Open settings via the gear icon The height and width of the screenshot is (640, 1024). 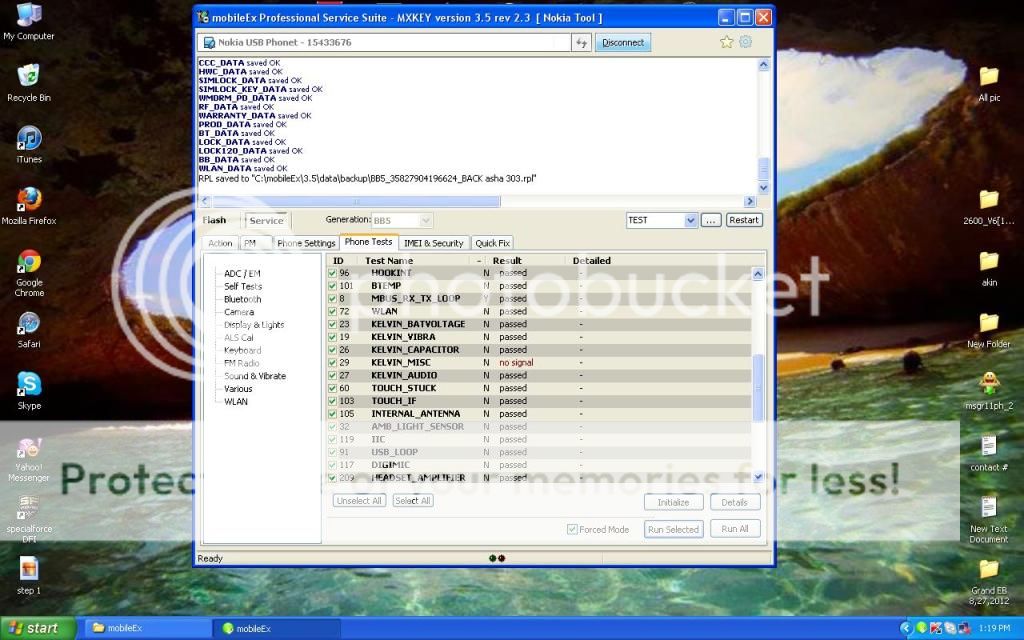tap(745, 42)
